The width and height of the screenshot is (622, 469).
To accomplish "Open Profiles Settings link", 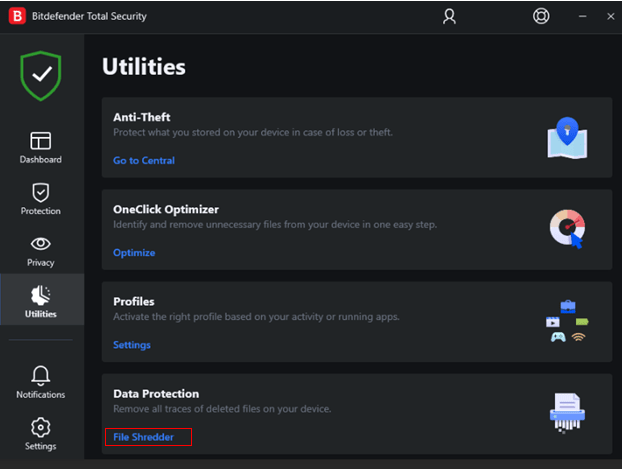I will pyautogui.click(x=132, y=345).
